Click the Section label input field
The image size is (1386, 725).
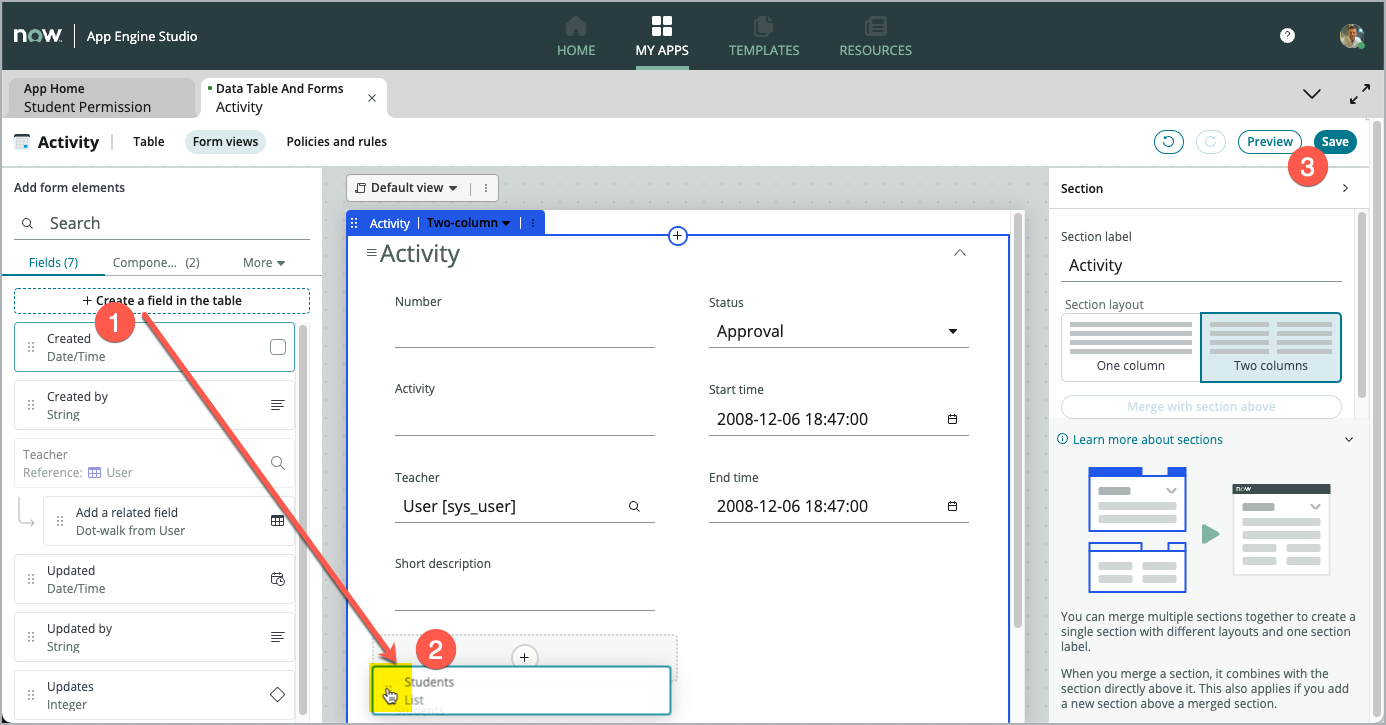pos(1201,265)
